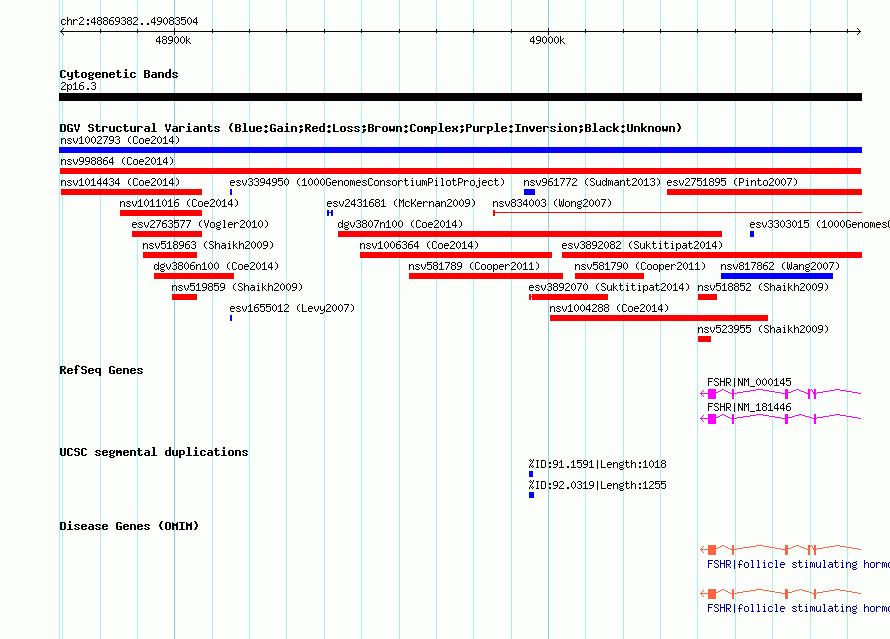Click the red bar under esv2751895
Screen dimensions: 890x639
[x=764, y=192]
